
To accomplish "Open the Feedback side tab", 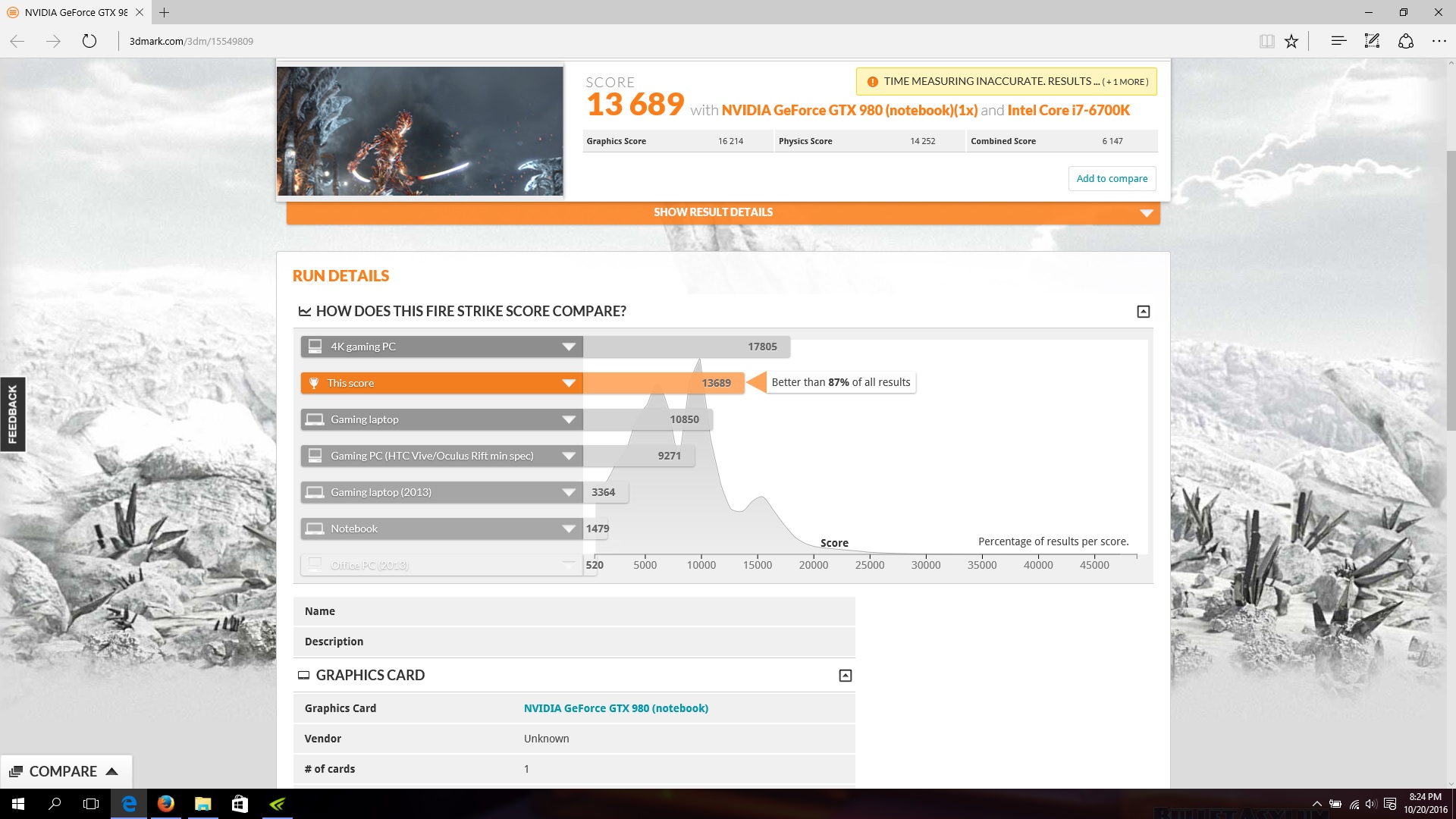I will pyautogui.click(x=12, y=414).
